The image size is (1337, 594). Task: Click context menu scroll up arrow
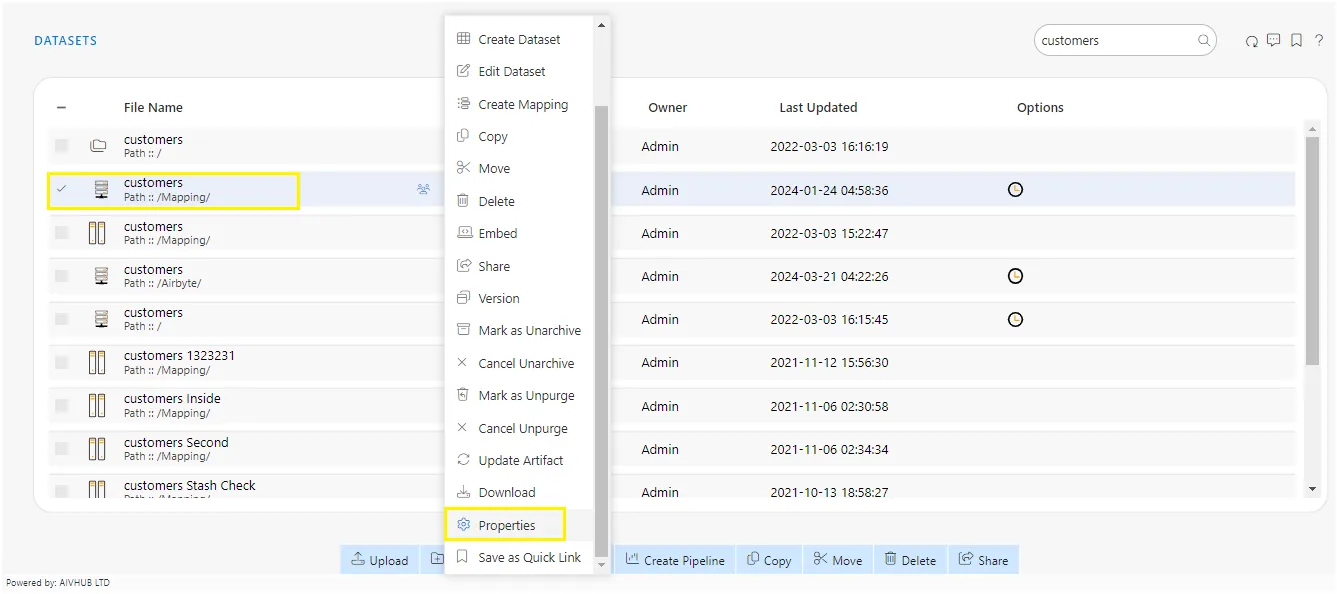coord(601,25)
